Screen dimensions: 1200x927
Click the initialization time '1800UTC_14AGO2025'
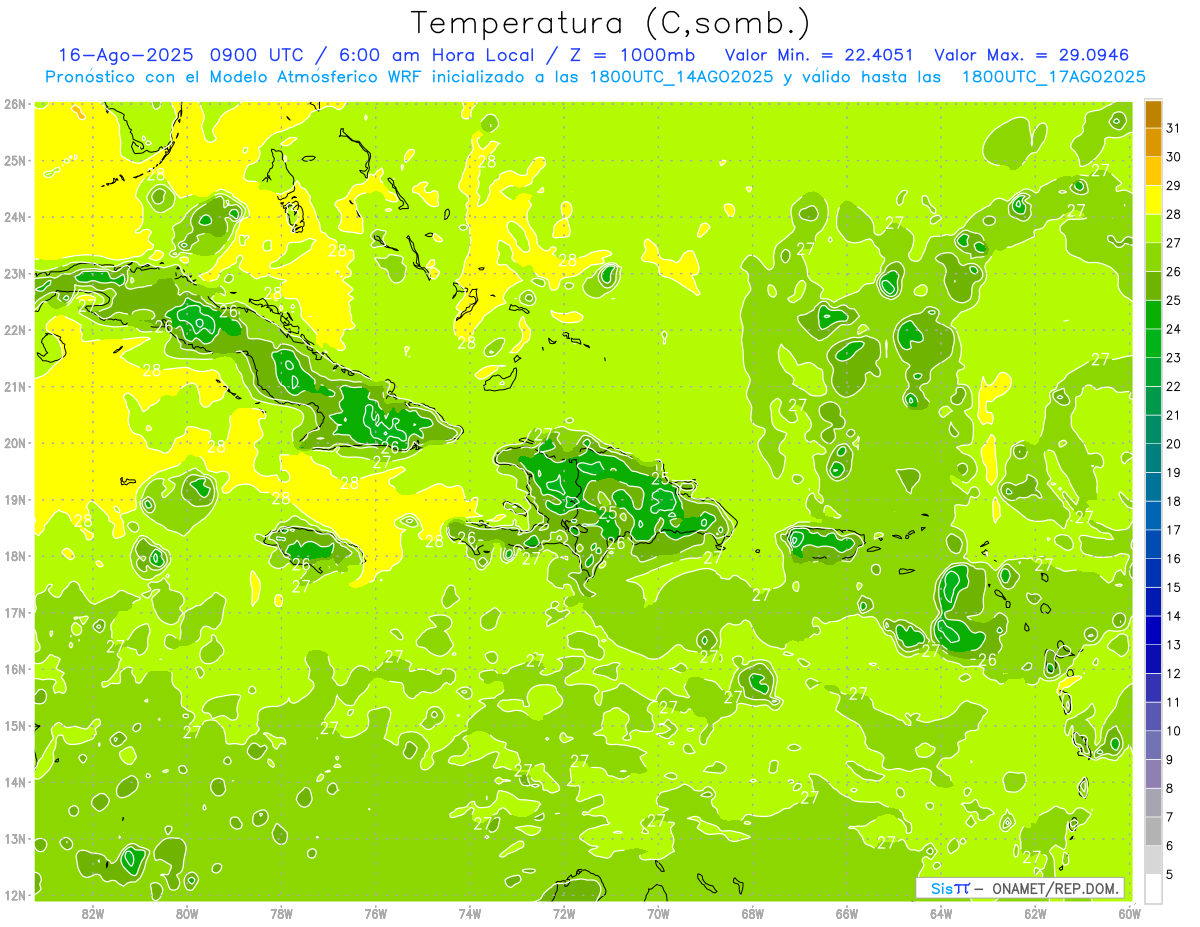pyautogui.click(x=674, y=77)
